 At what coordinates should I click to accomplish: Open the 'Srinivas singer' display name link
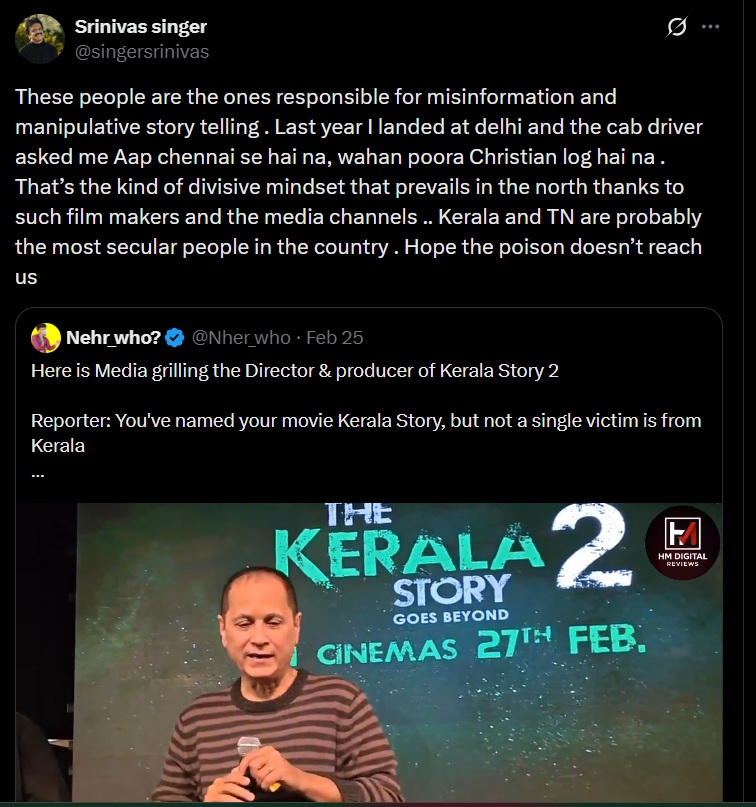141,27
